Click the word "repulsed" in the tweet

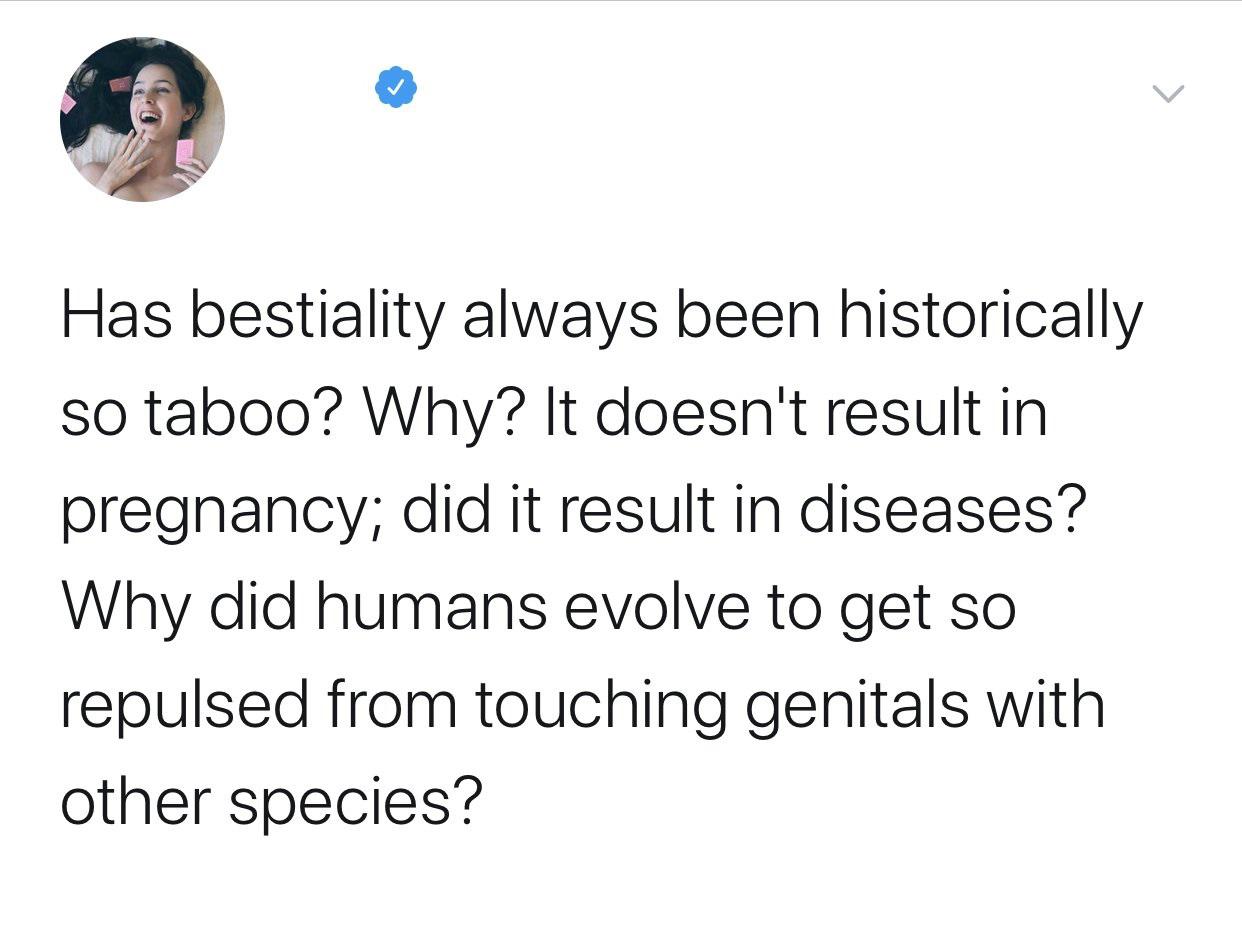pos(185,705)
